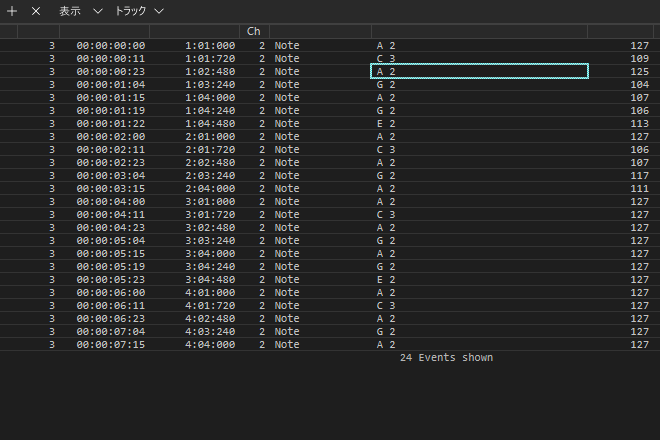Select the highlighted A 2 note field

[479, 71]
